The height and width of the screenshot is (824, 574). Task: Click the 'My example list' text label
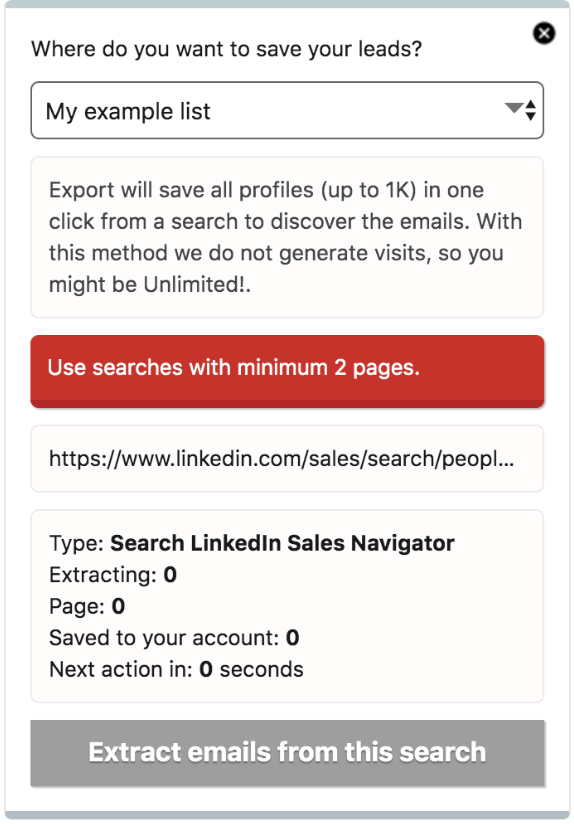128,111
